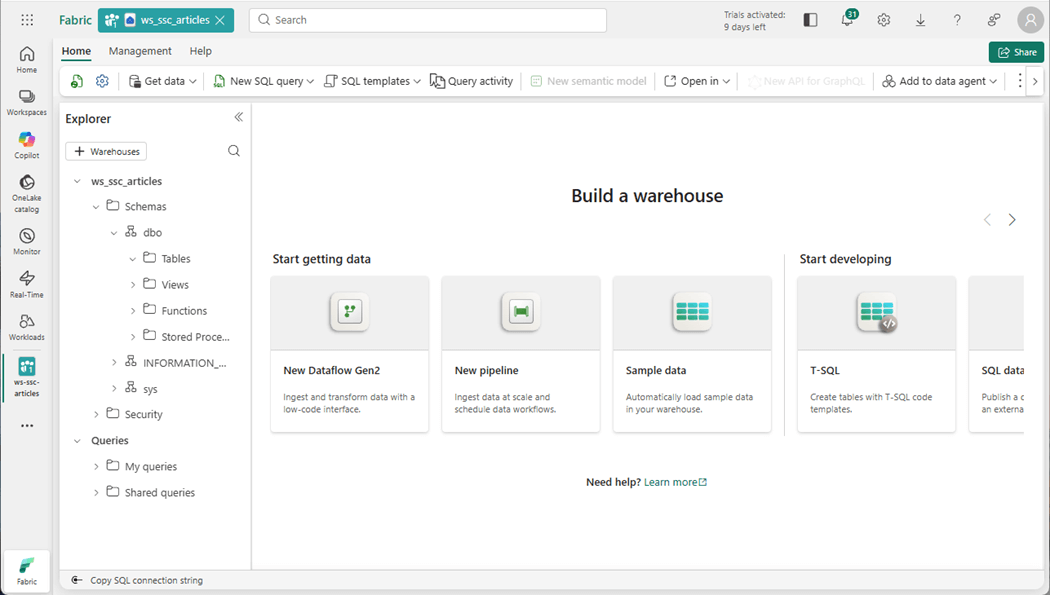Screen dimensions: 1050x595
Task: Open the downloads arrow icon
Action: (921, 20)
